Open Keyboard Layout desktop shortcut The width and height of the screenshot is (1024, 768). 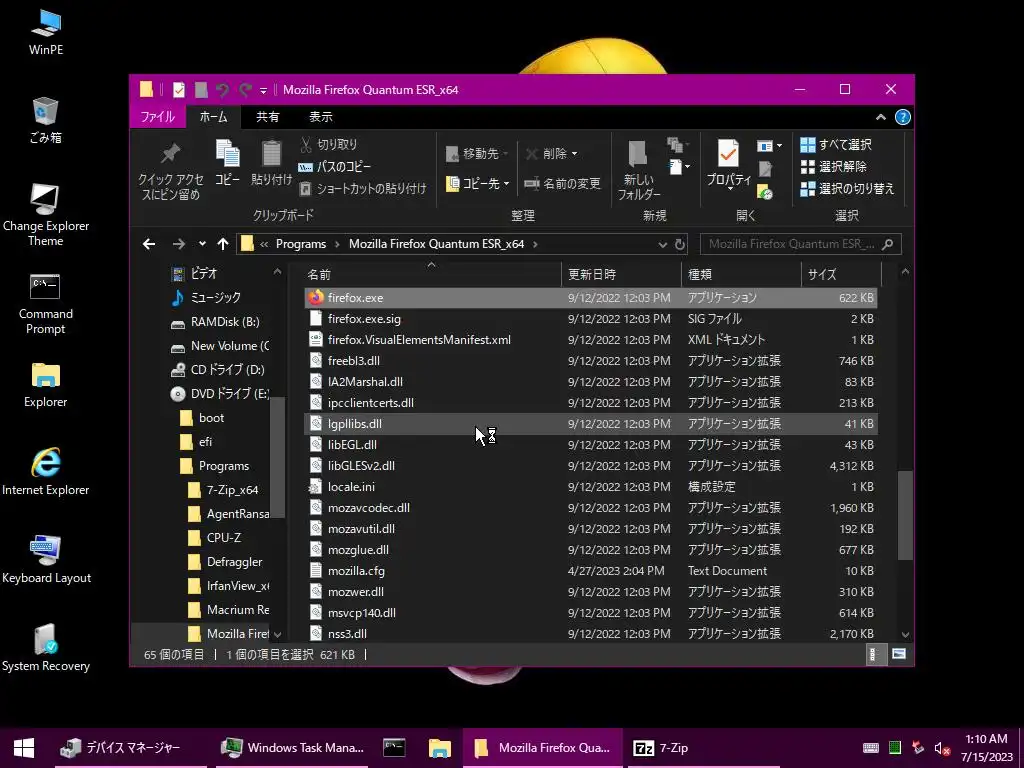click(x=46, y=560)
